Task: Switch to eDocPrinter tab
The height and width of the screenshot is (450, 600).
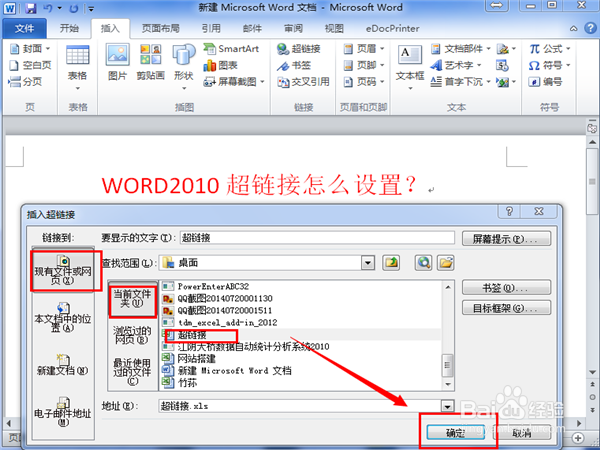Action: [x=393, y=28]
